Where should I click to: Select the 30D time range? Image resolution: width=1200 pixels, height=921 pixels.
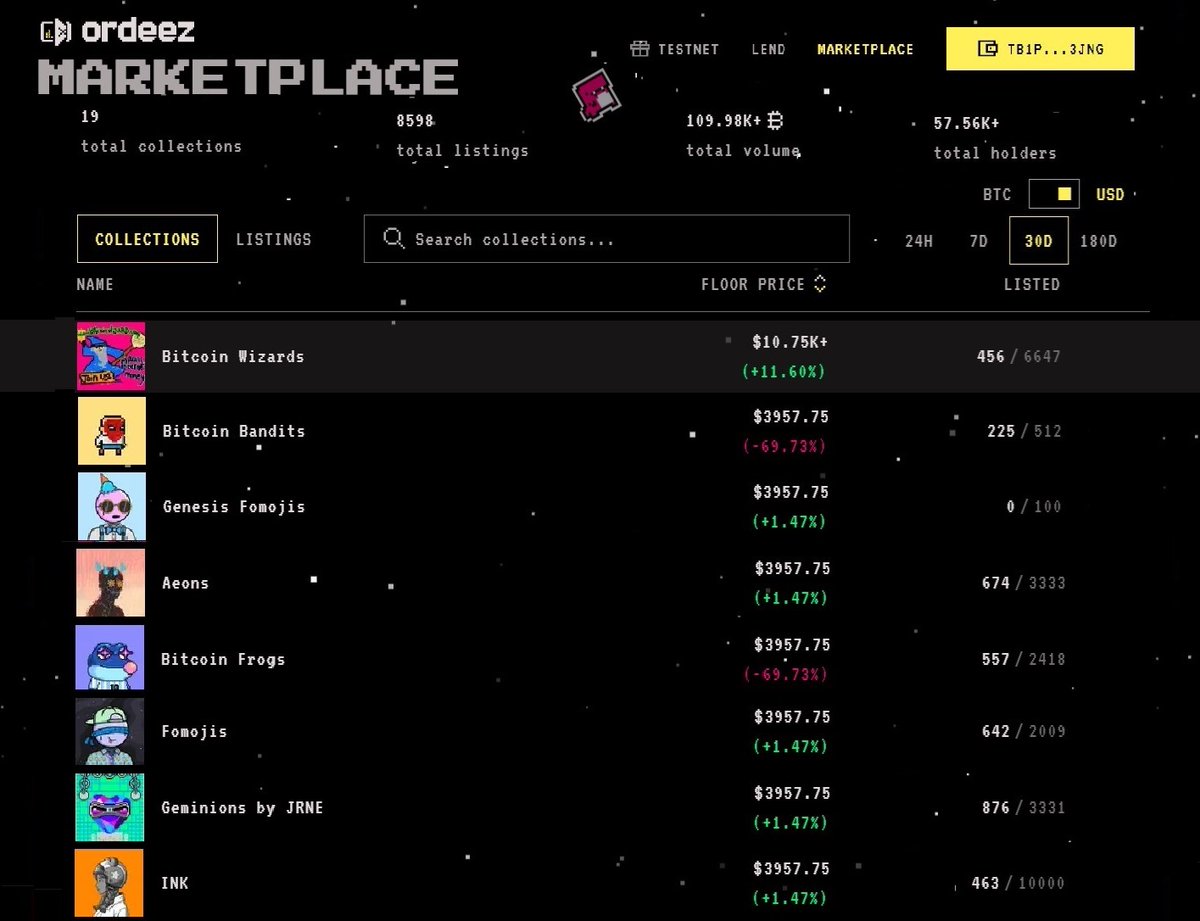pos(1039,241)
